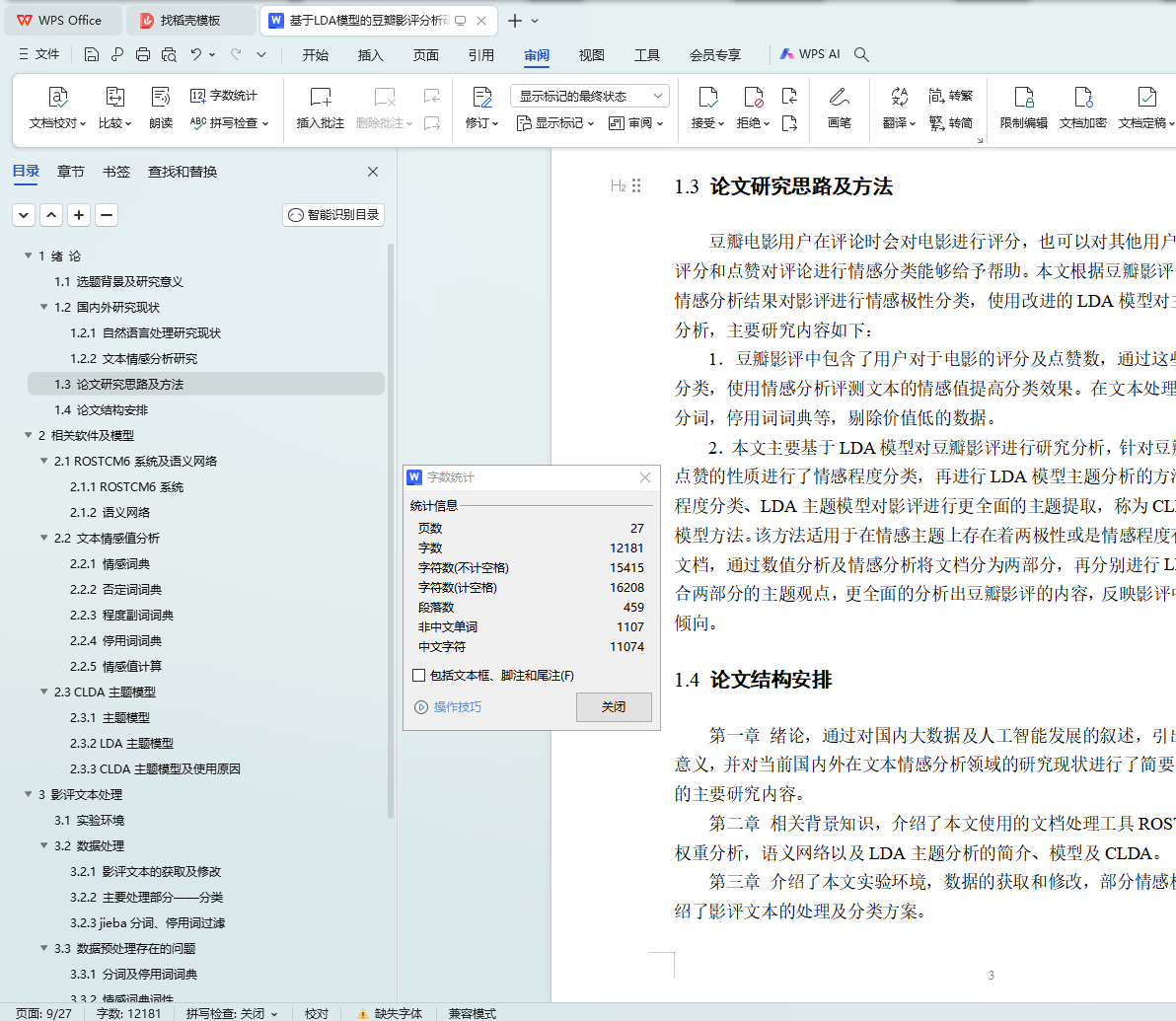Click 字数: 12181 in status bar

click(128, 1013)
